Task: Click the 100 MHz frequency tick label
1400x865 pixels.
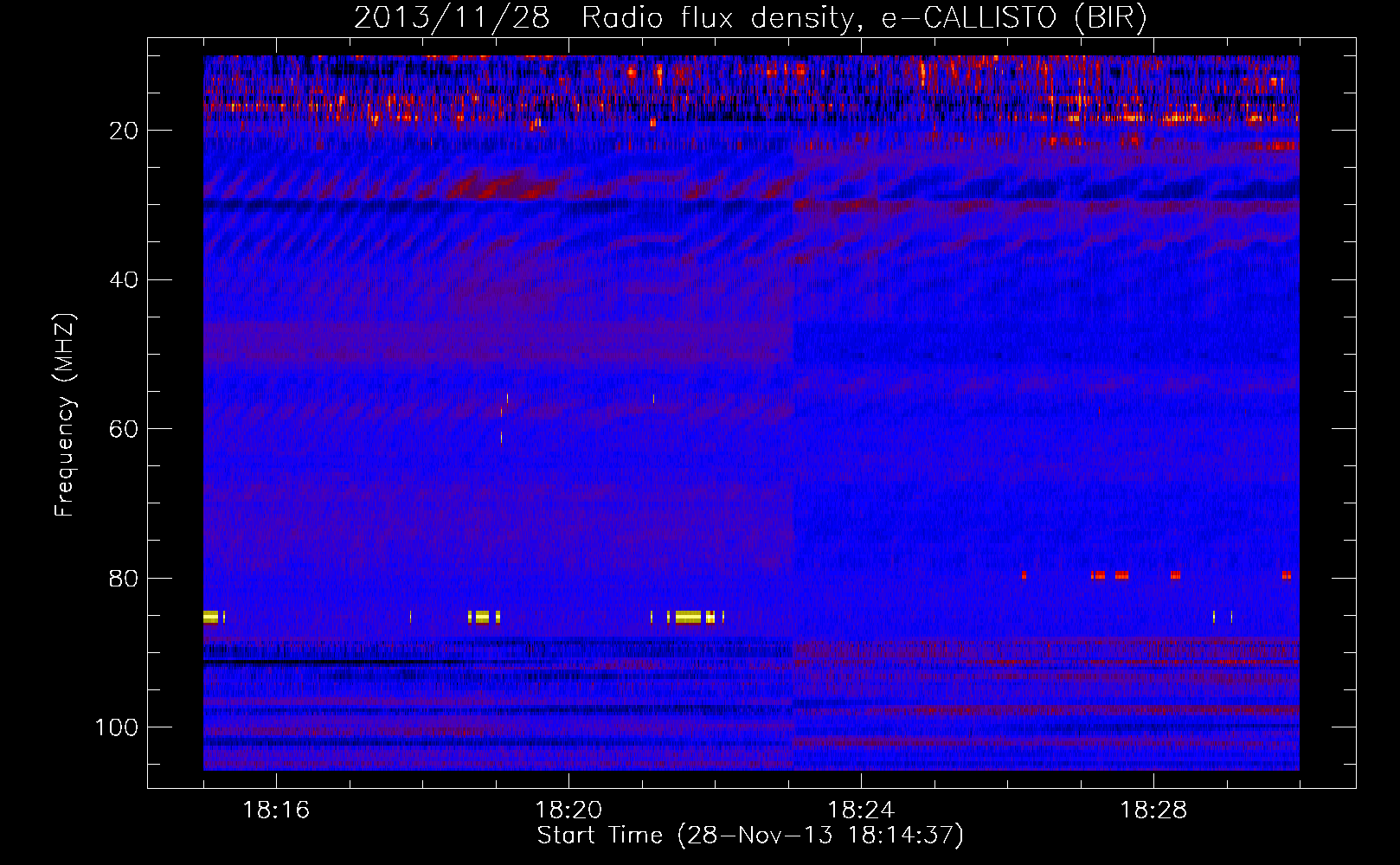Action: [117, 727]
